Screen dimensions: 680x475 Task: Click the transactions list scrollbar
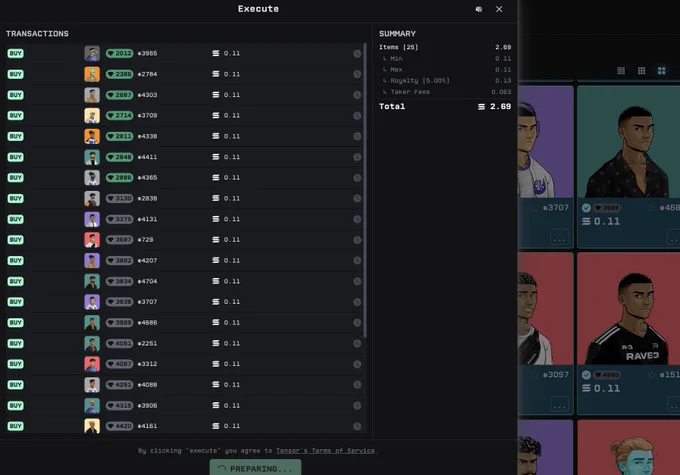(365, 190)
